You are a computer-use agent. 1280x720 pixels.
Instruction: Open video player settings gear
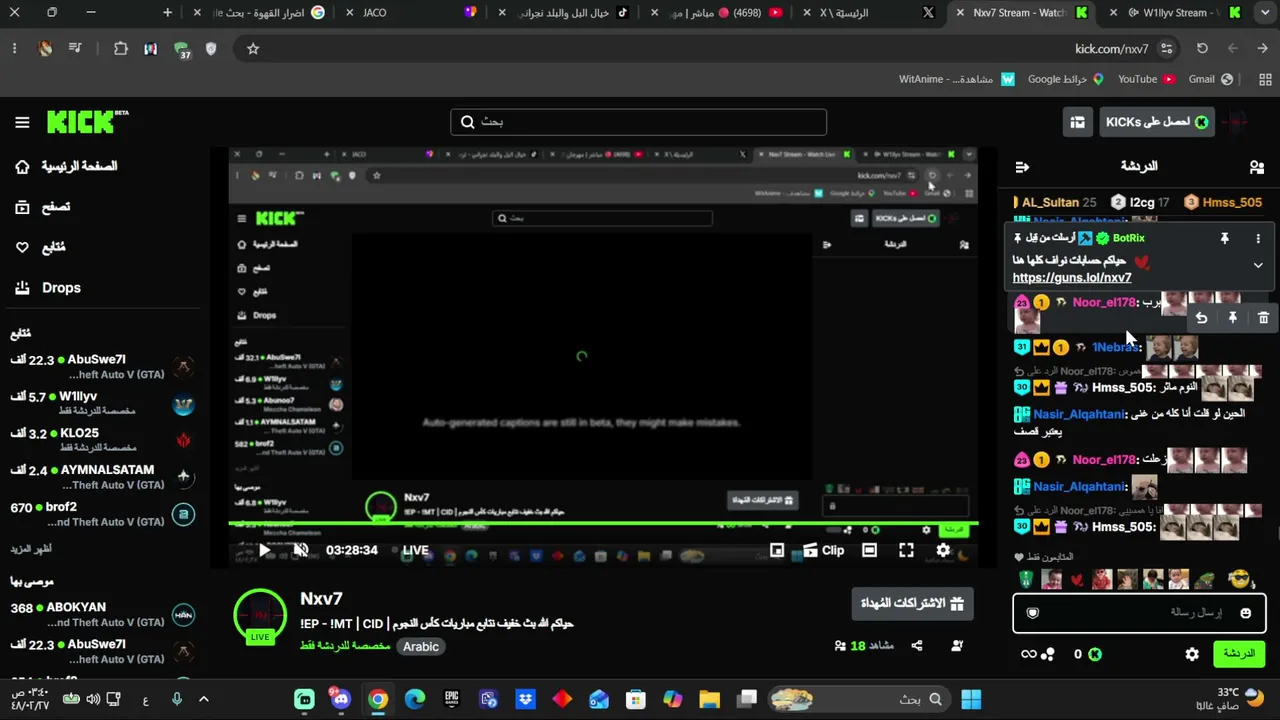[x=943, y=550]
